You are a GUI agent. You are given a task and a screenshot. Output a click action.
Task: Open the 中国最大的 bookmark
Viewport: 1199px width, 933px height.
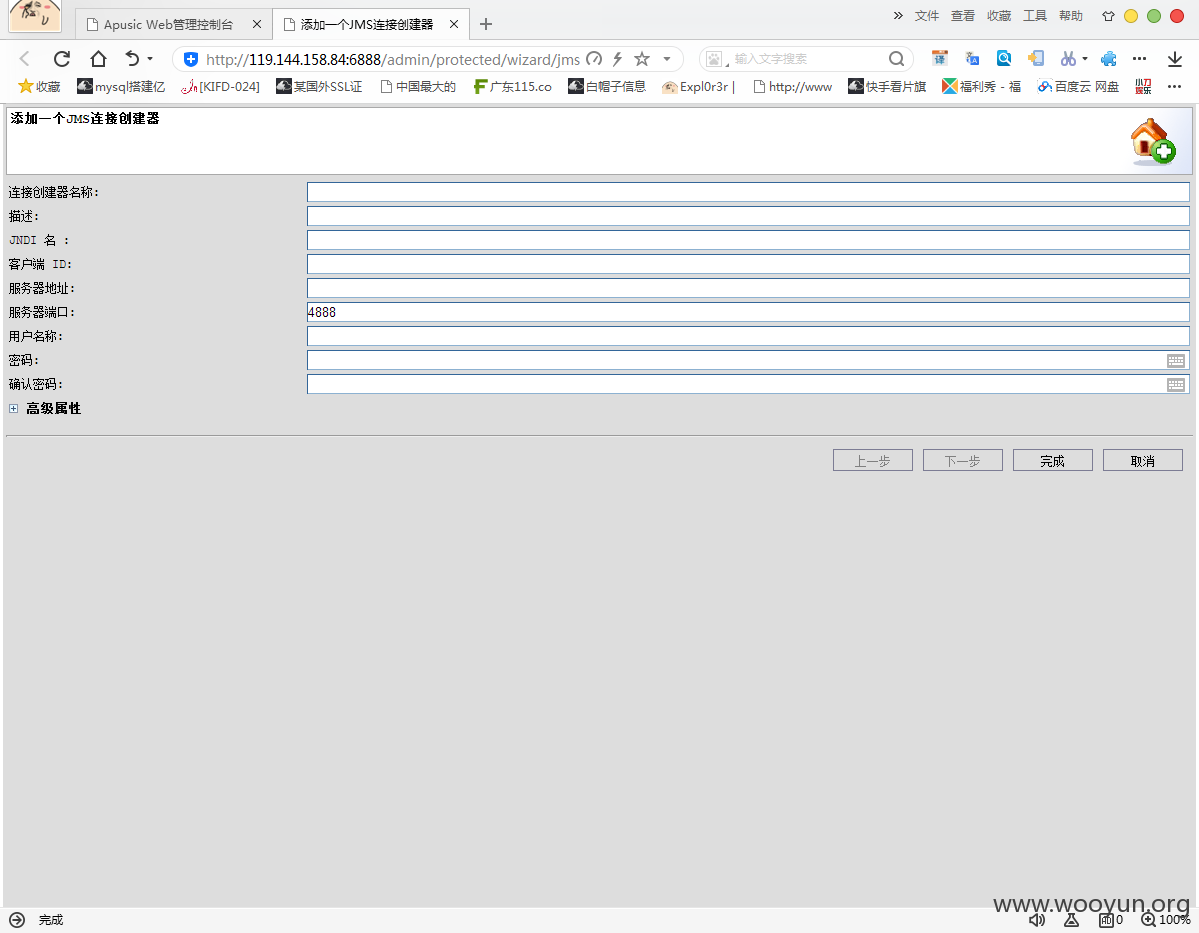[x=418, y=86]
